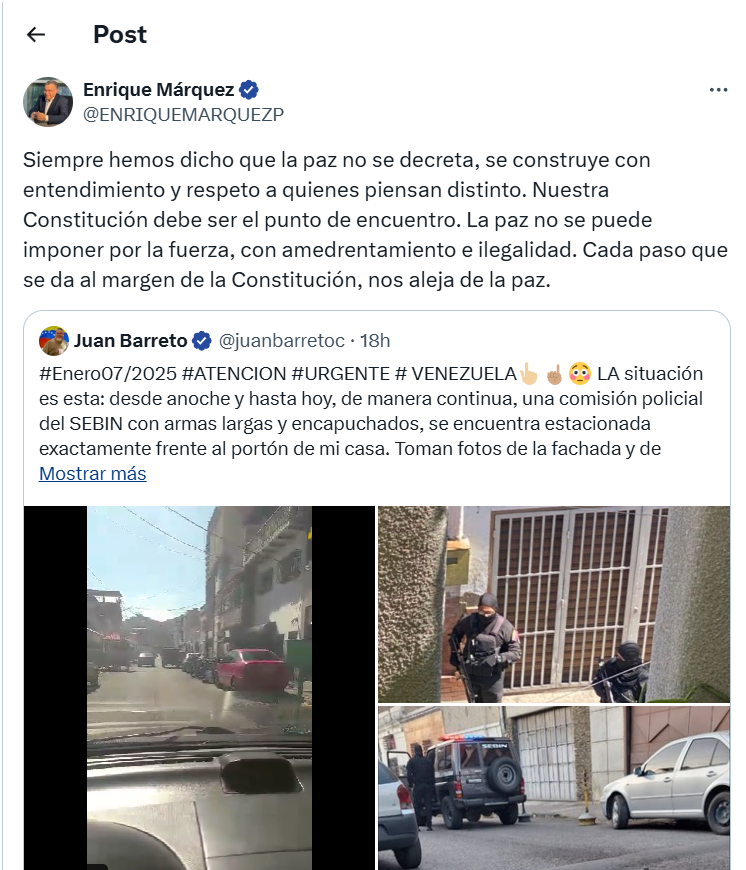Viewport: 746px width, 870px height.
Task: Open the 18h timestamp of quoted post
Action: (x=375, y=341)
